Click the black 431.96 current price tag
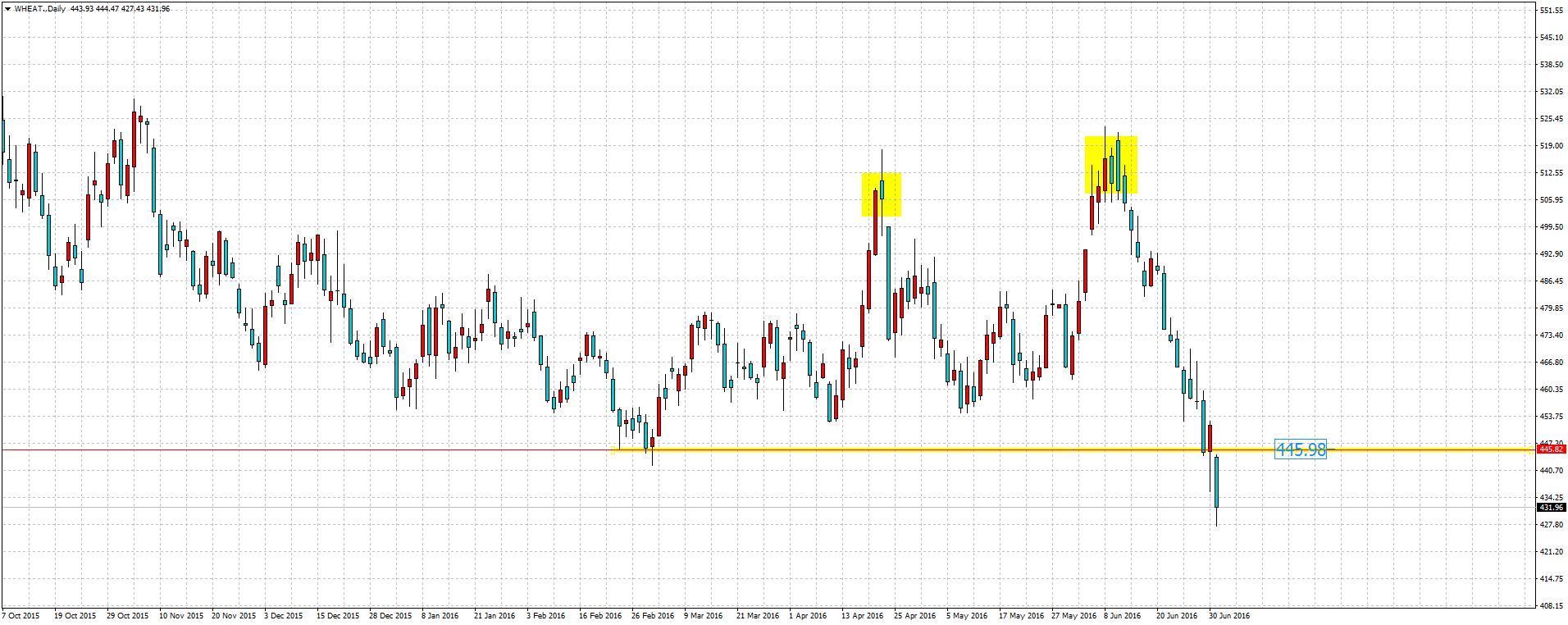Image resolution: width=1568 pixels, height=625 pixels. coord(1551,508)
